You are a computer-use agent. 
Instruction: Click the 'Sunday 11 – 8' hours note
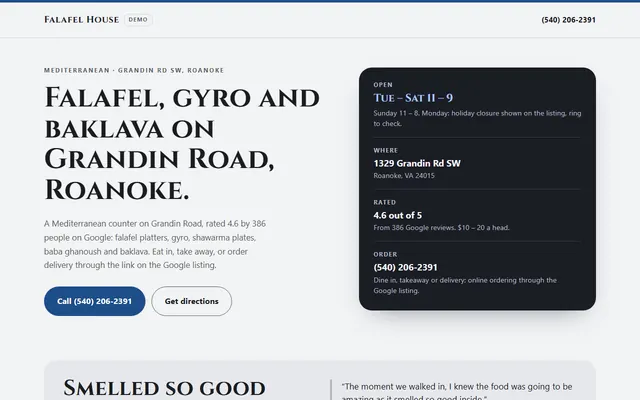[477, 118]
